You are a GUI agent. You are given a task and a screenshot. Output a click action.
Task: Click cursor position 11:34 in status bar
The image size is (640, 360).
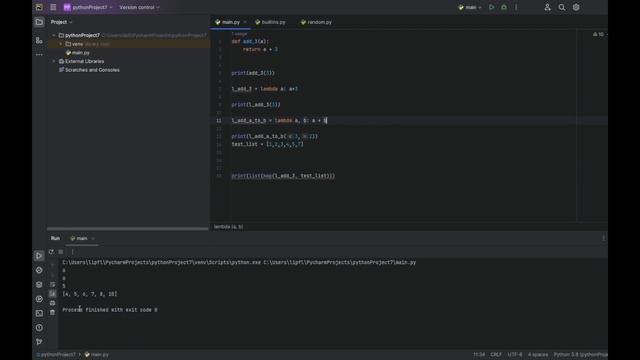tap(479, 355)
